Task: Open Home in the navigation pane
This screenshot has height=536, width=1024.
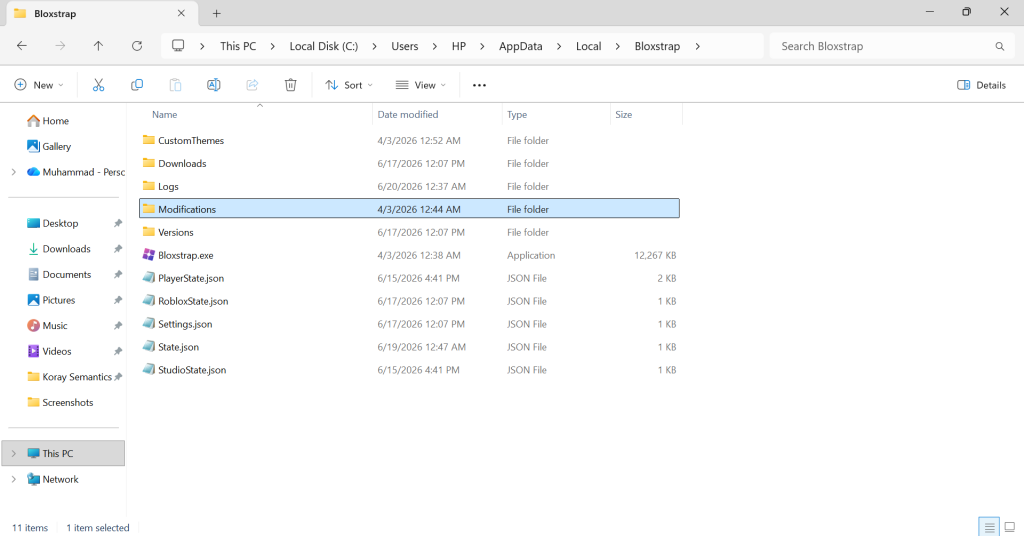Action: [x=48, y=121]
